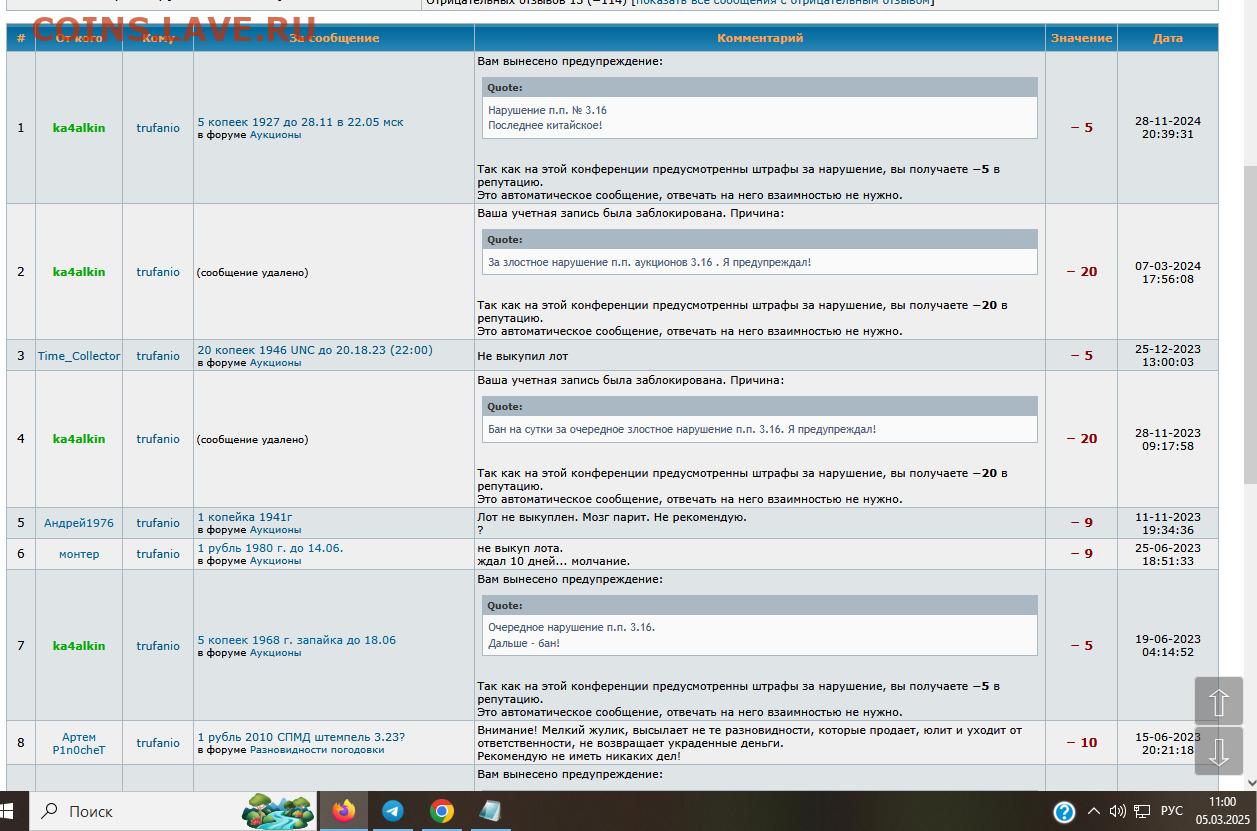Open network settings tray icon
The image size is (1257, 831).
coord(1143,811)
